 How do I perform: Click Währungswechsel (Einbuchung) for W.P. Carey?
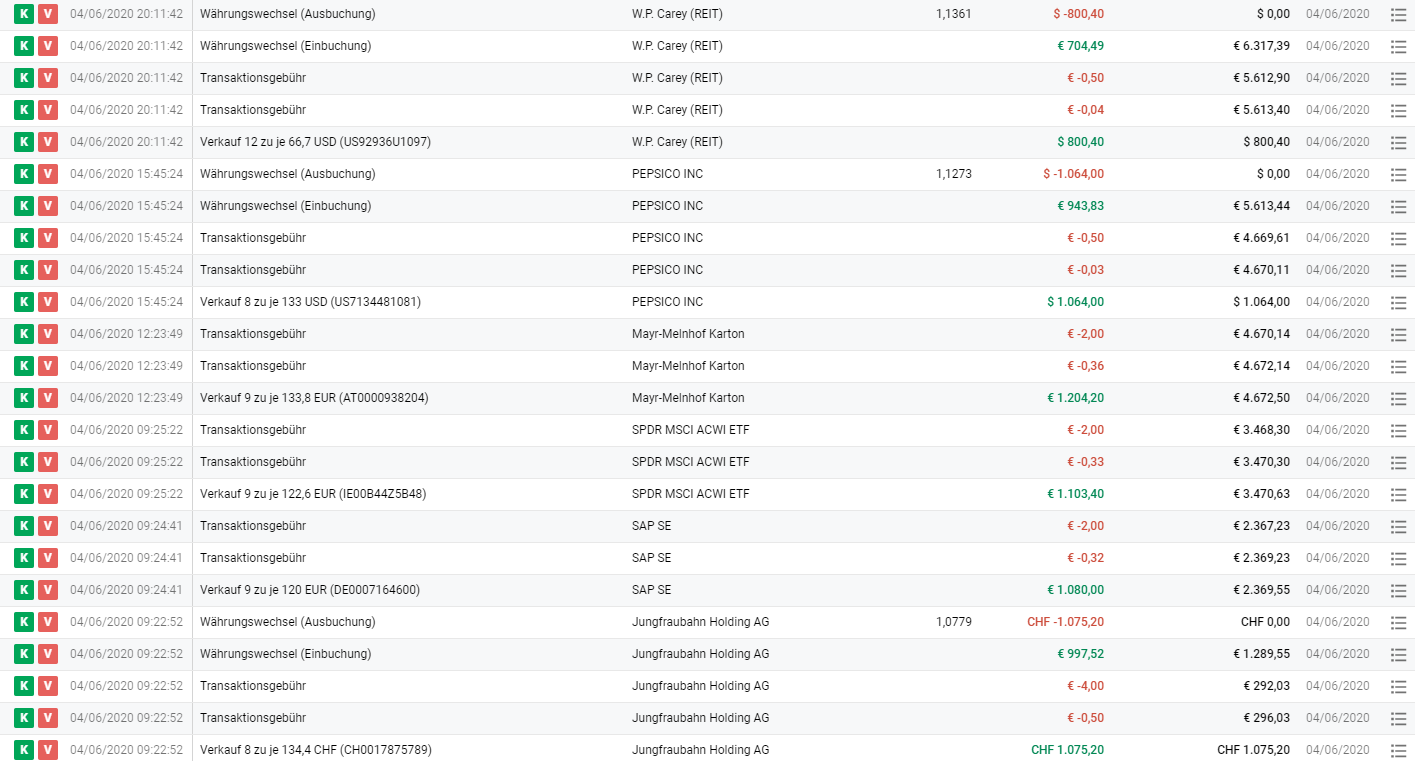[x=285, y=46]
